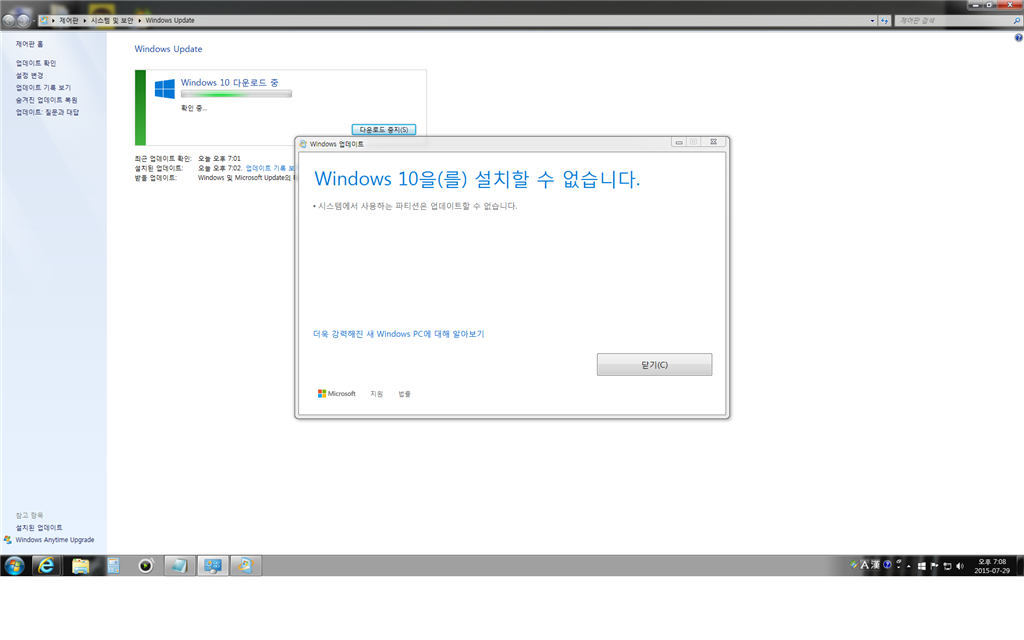This screenshot has width=1024, height=640.
Task: Open the 더욱 강력해진 새 Windows PC link
Action: pyautogui.click(x=398, y=334)
